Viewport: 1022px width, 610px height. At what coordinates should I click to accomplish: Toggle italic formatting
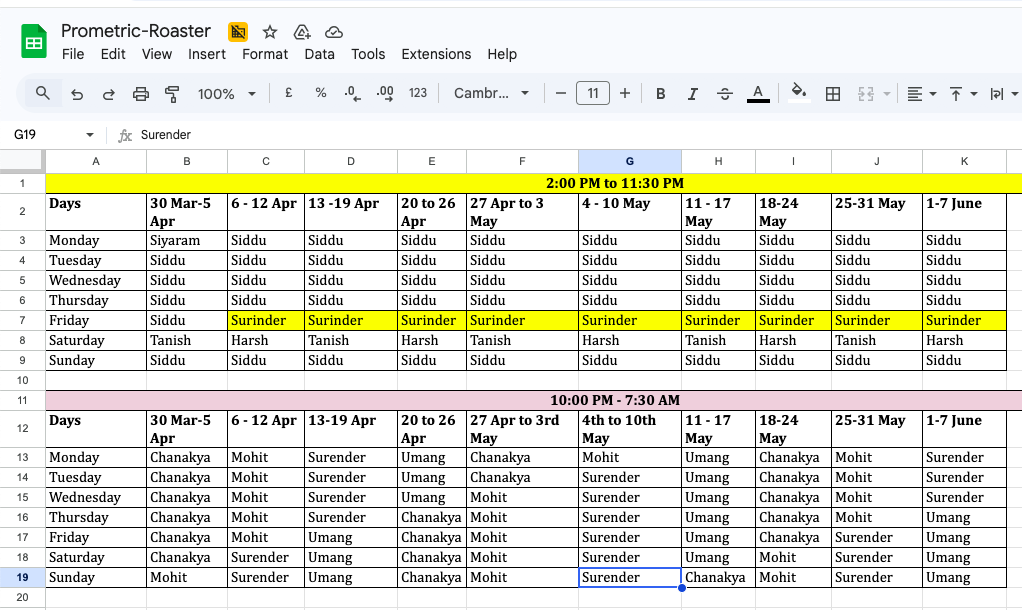[x=692, y=94]
